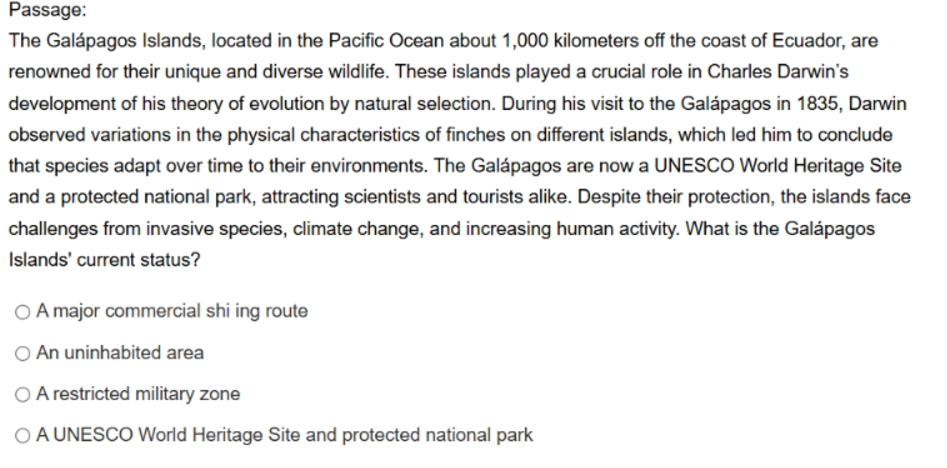This screenshot has height=468, width=947.
Task: Click the words 'natural selection' in the passage
Action: [x=425, y=104]
